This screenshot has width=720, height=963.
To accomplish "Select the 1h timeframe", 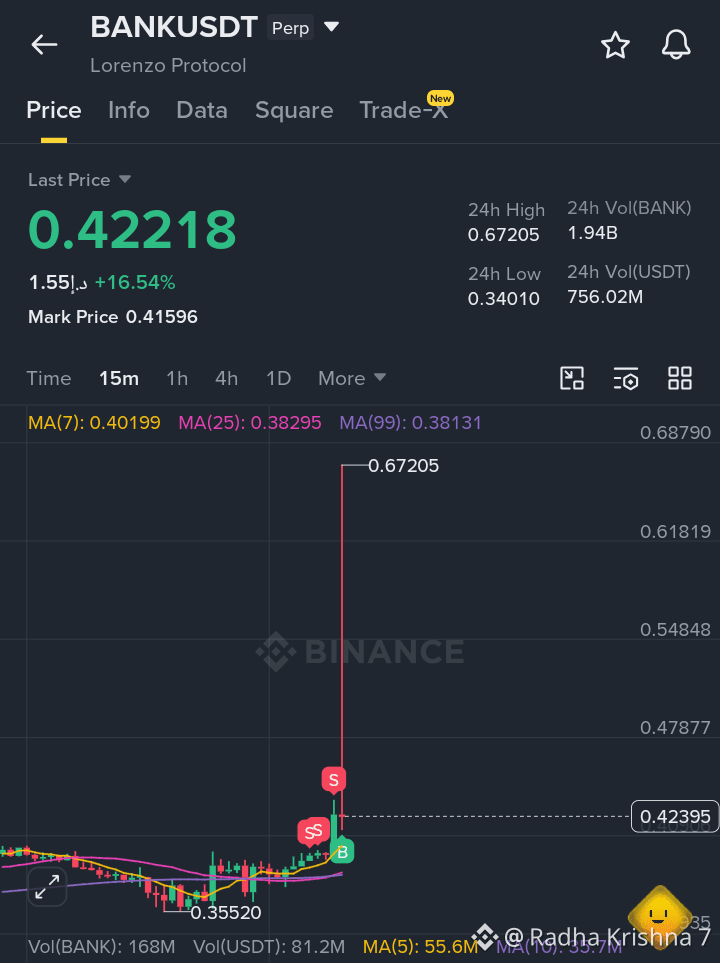I will [x=177, y=378].
